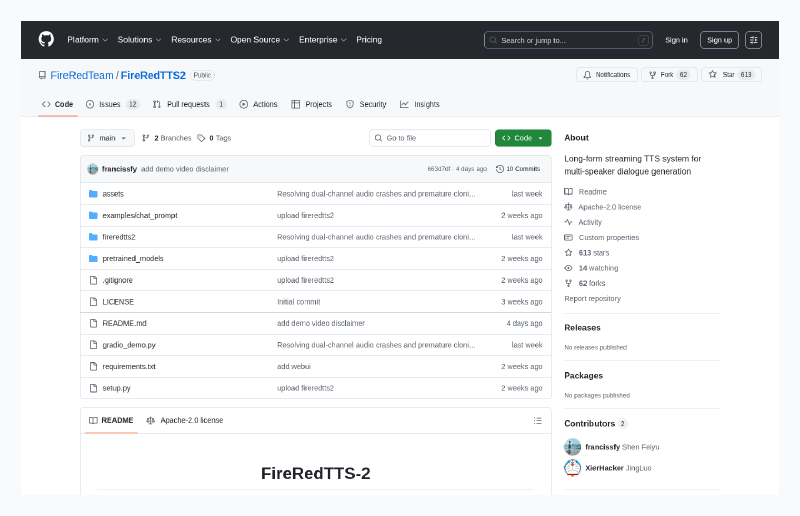
Task: Open the command palette icon in header
Action: 753,40
